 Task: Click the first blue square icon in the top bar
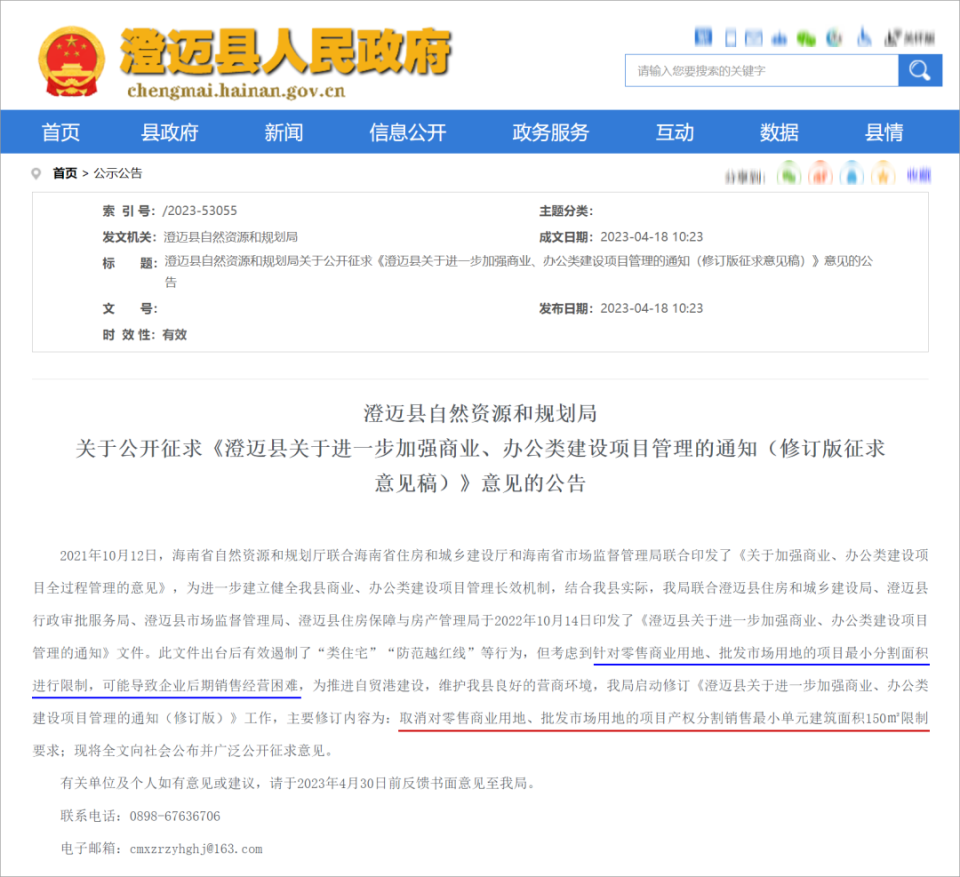click(703, 37)
